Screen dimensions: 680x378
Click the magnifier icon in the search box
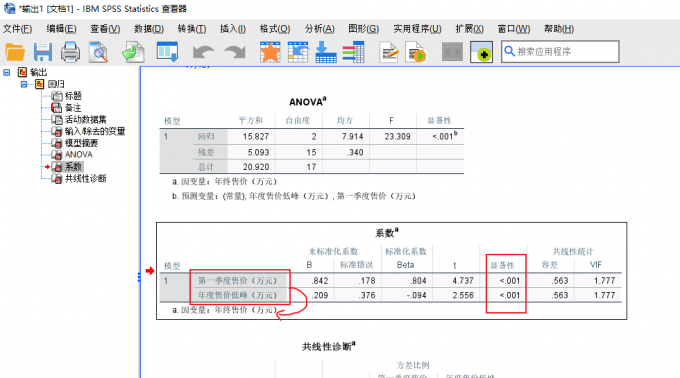(510, 52)
